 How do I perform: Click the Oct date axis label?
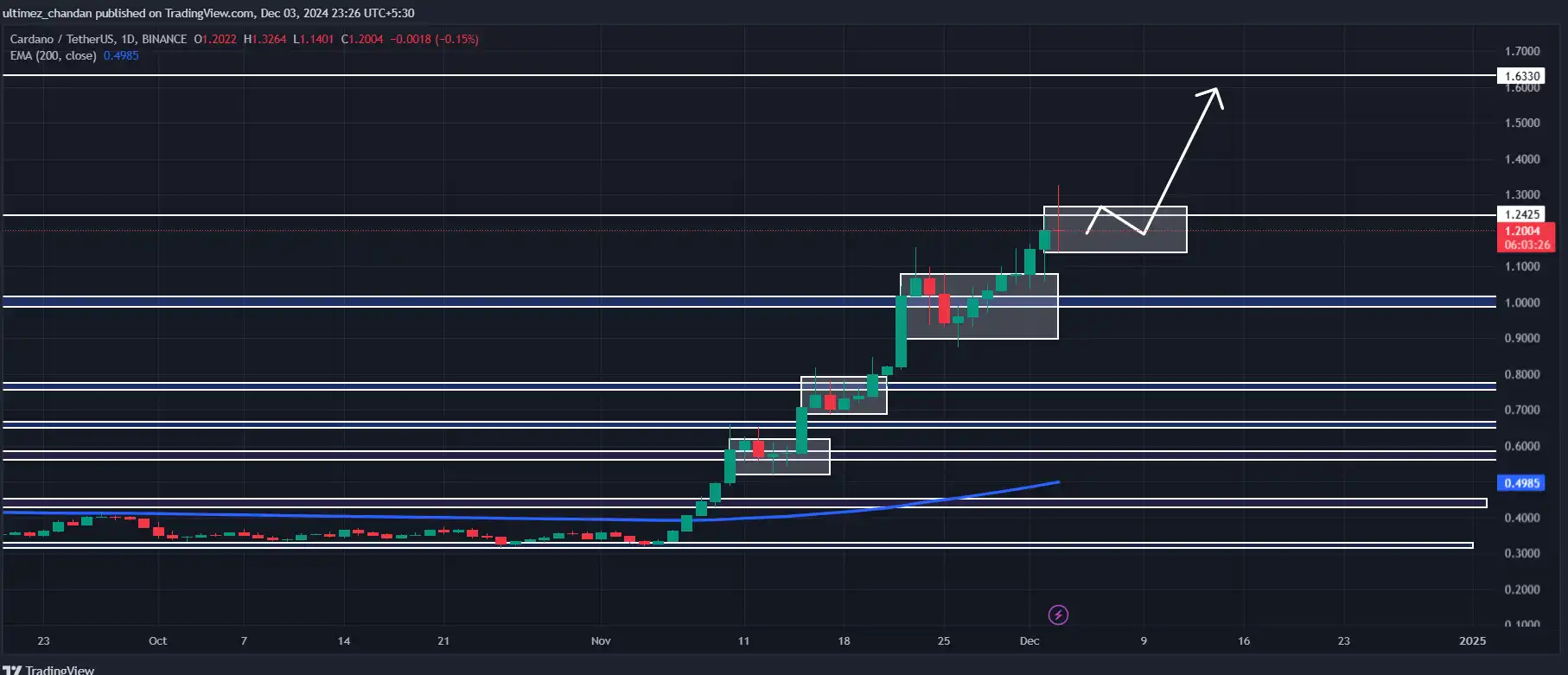click(157, 640)
